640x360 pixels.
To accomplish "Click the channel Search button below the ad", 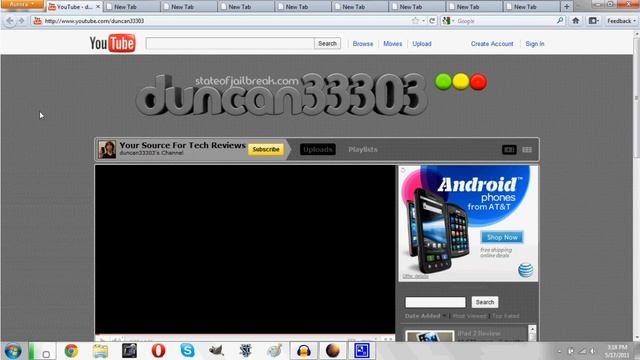I will pyautogui.click(x=485, y=302).
